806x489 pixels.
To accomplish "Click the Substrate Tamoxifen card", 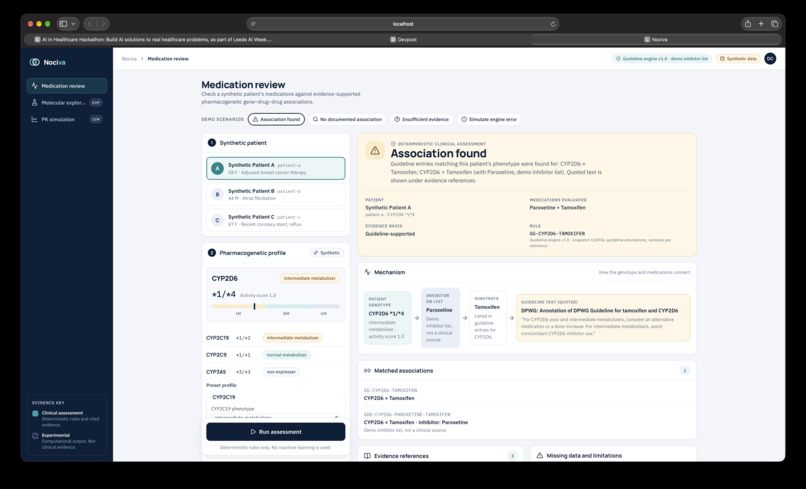I will coord(487,317).
